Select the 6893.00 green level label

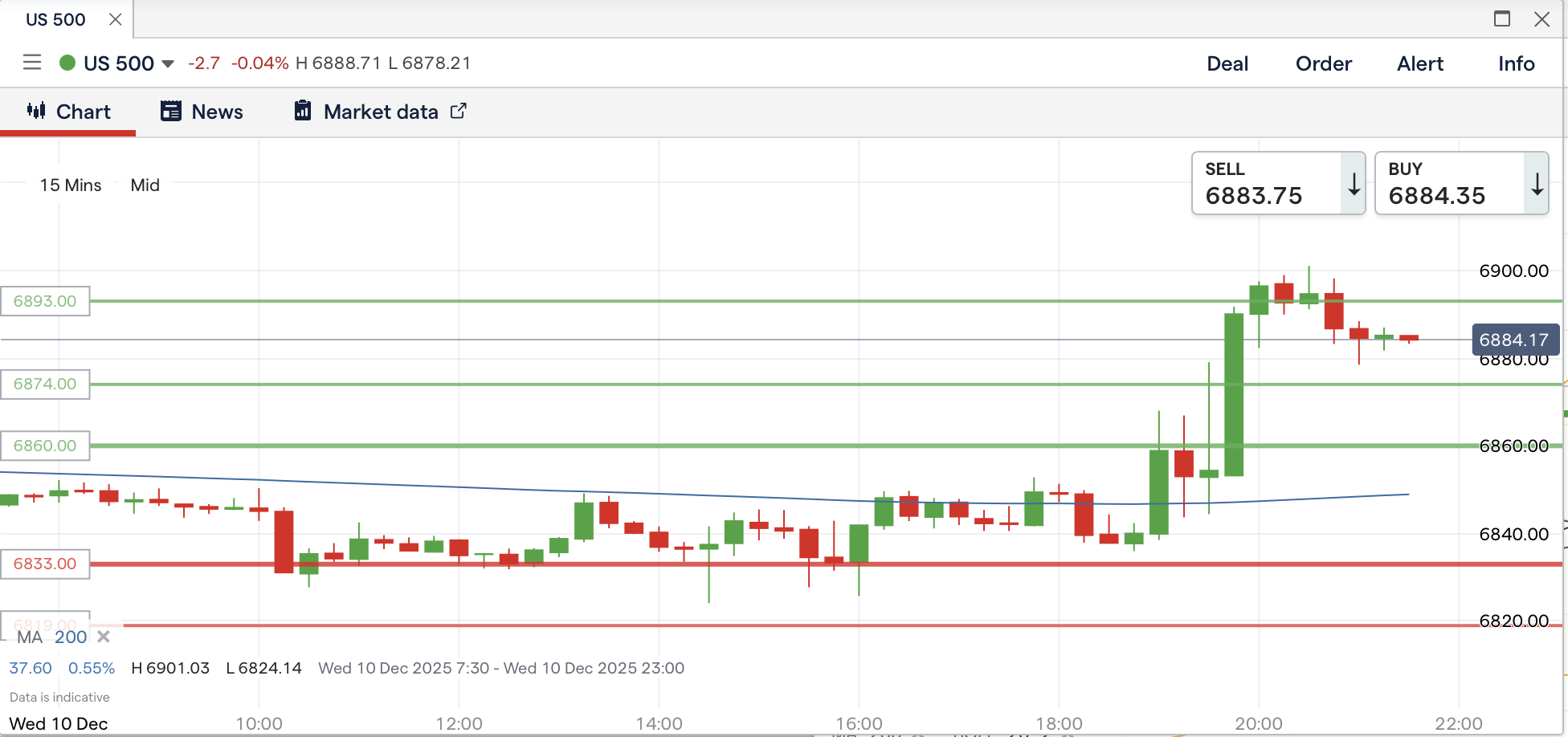(x=45, y=301)
